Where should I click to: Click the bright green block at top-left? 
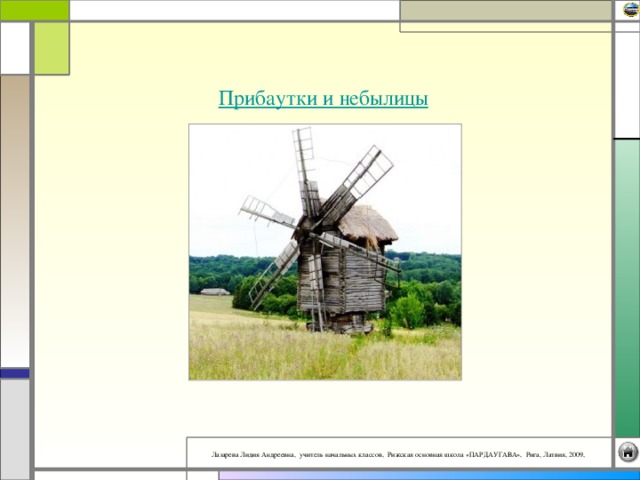coord(34,10)
